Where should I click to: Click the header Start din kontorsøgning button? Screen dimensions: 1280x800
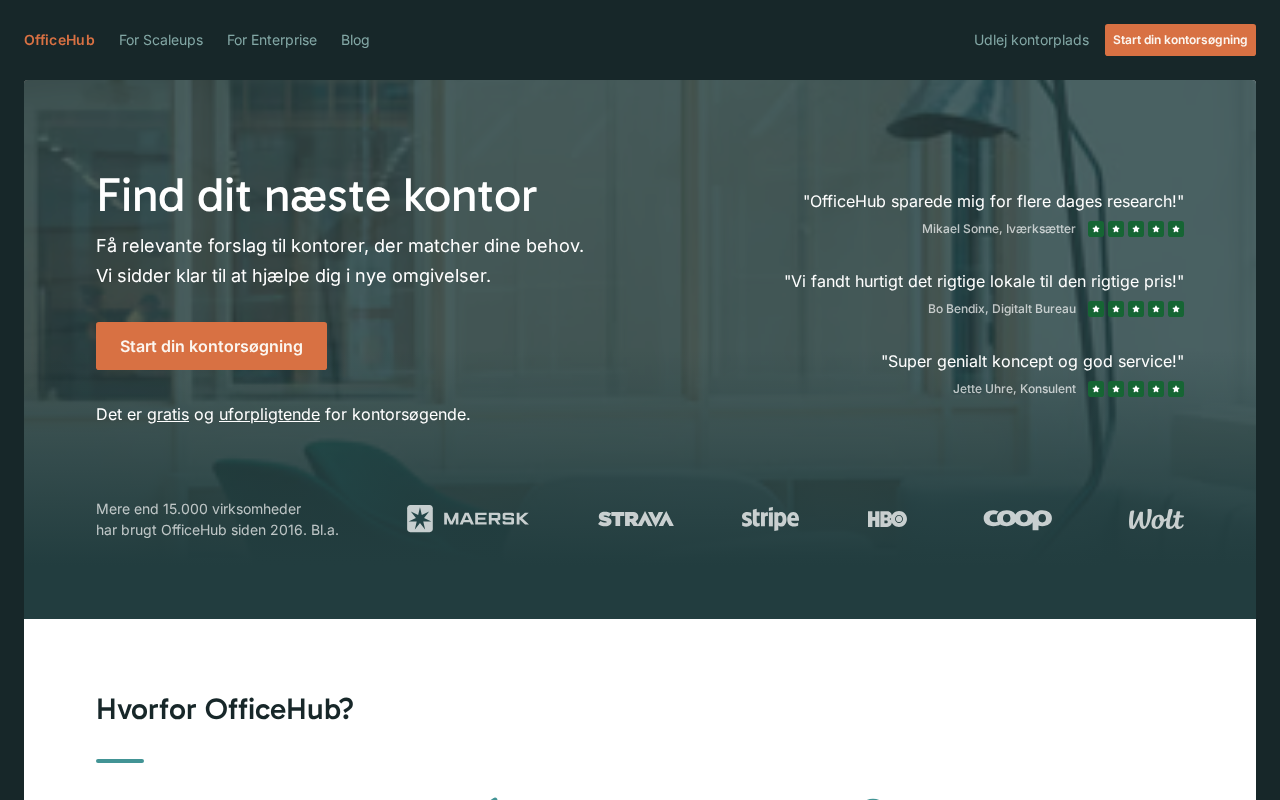point(1180,40)
